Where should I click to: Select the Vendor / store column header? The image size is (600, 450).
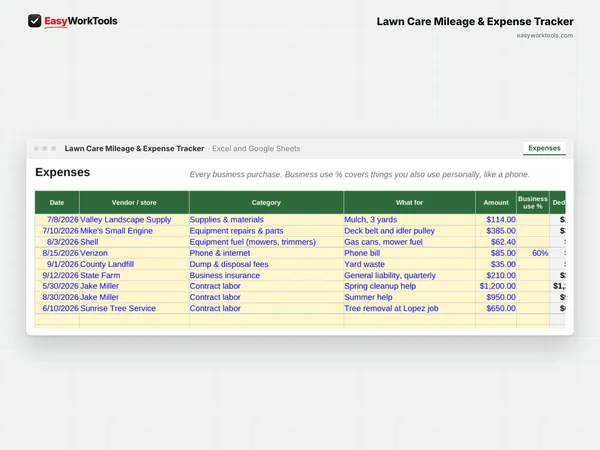pos(134,202)
